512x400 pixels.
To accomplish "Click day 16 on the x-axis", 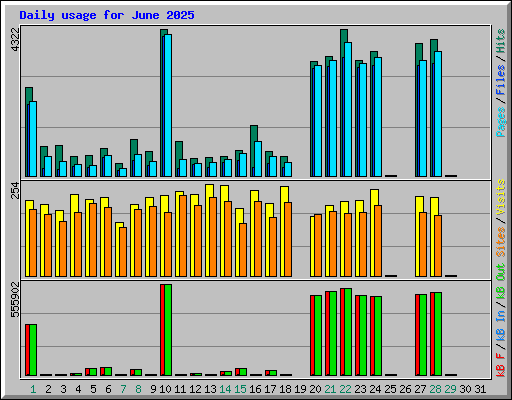I will click(x=255, y=389).
